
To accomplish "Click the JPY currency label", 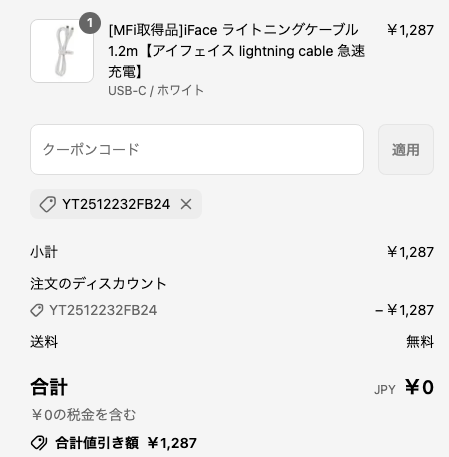I will (385, 389).
